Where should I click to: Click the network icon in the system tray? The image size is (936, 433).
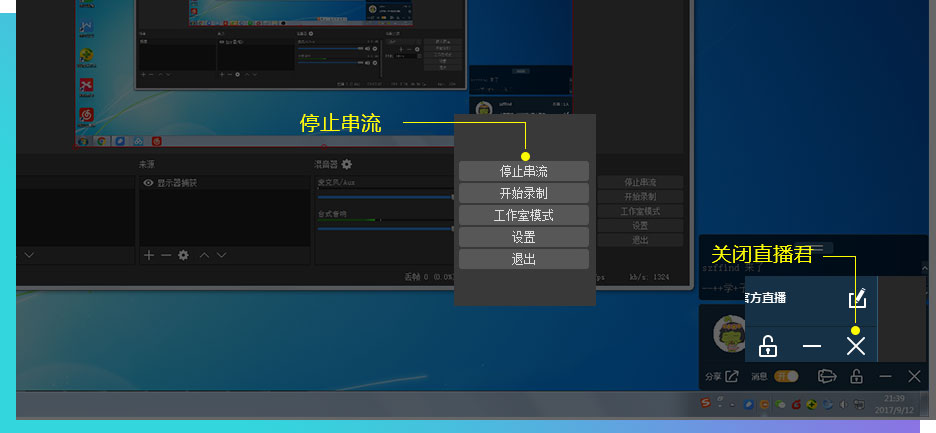tap(860, 404)
